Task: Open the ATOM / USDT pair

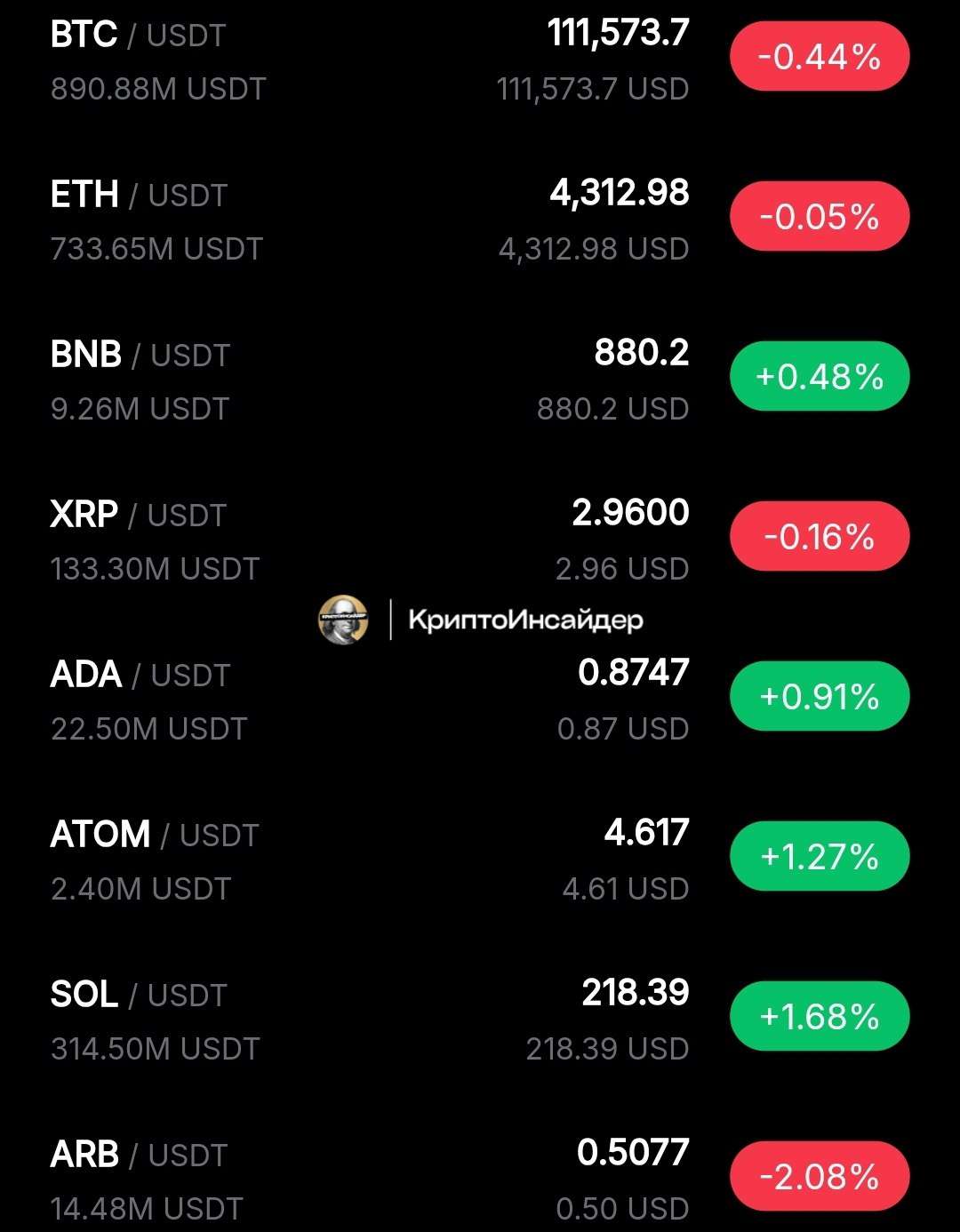Action: tap(480, 860)
